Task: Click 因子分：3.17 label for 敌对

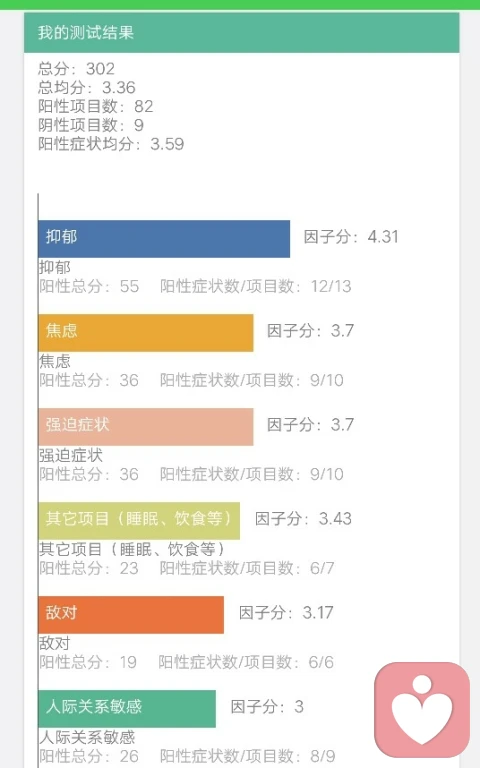Action: click(286, 613)
